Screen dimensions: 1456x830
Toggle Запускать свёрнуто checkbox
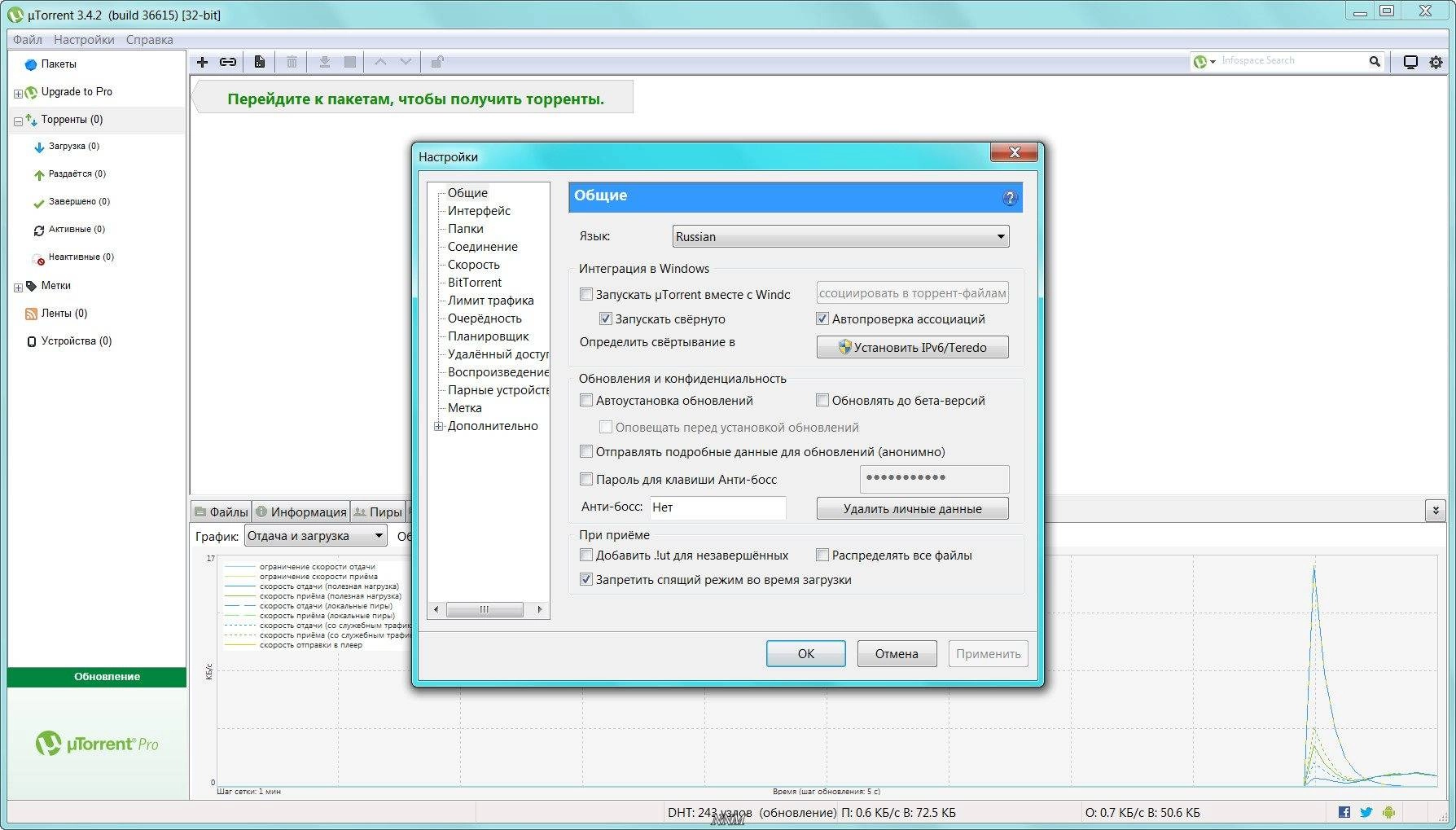coord(605,318)
